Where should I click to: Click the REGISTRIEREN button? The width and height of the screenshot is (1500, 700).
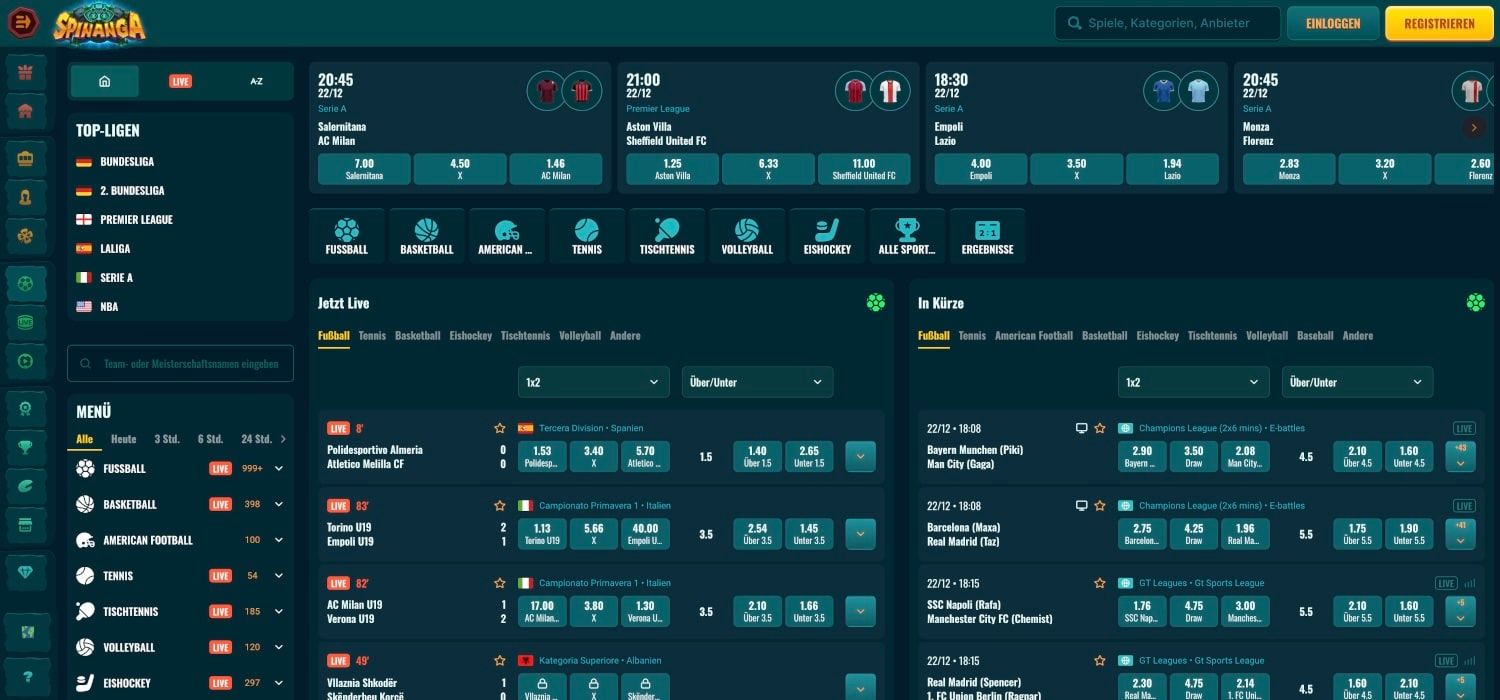pyautogui.click(x=1439, y=23)
